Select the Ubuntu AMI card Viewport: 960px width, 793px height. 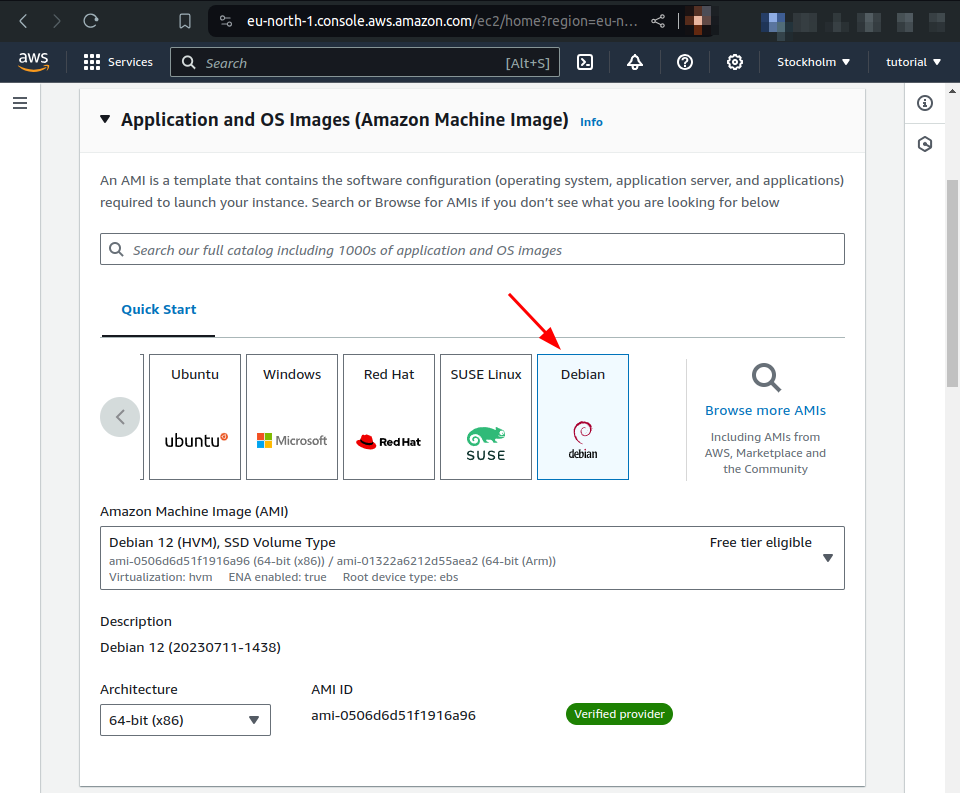194,416
